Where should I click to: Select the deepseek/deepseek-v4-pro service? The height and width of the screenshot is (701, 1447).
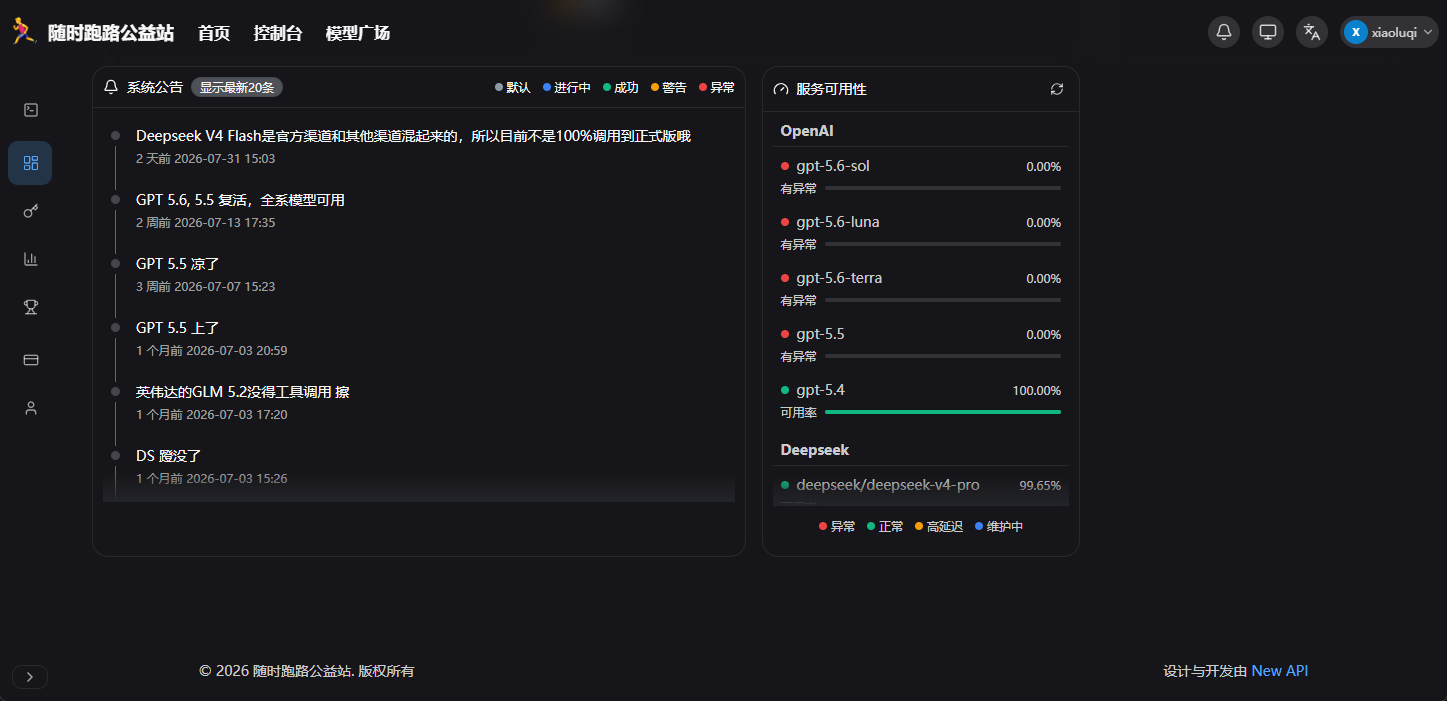888,485
